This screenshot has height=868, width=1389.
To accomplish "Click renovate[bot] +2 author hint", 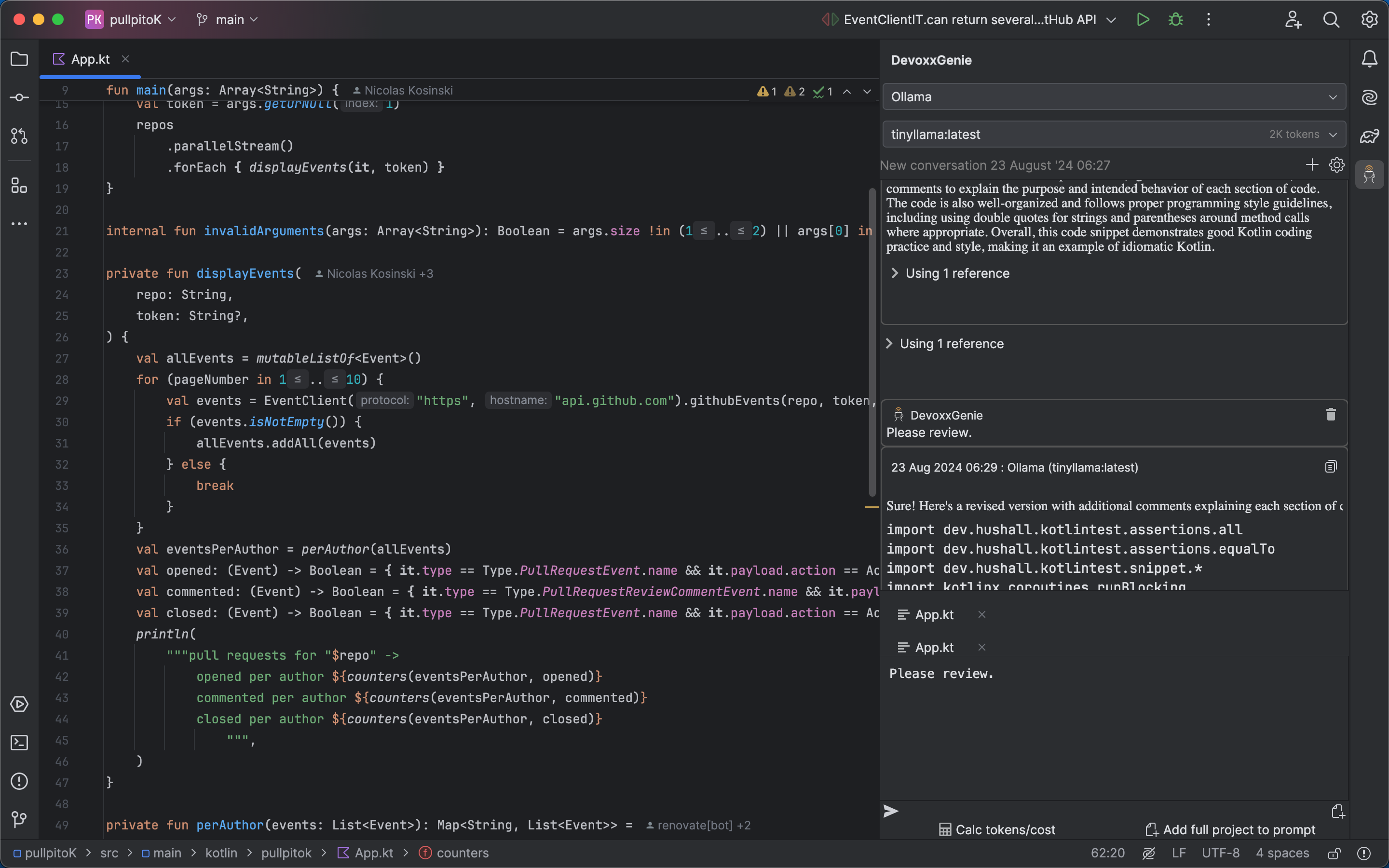I will [x=698, y=825].
